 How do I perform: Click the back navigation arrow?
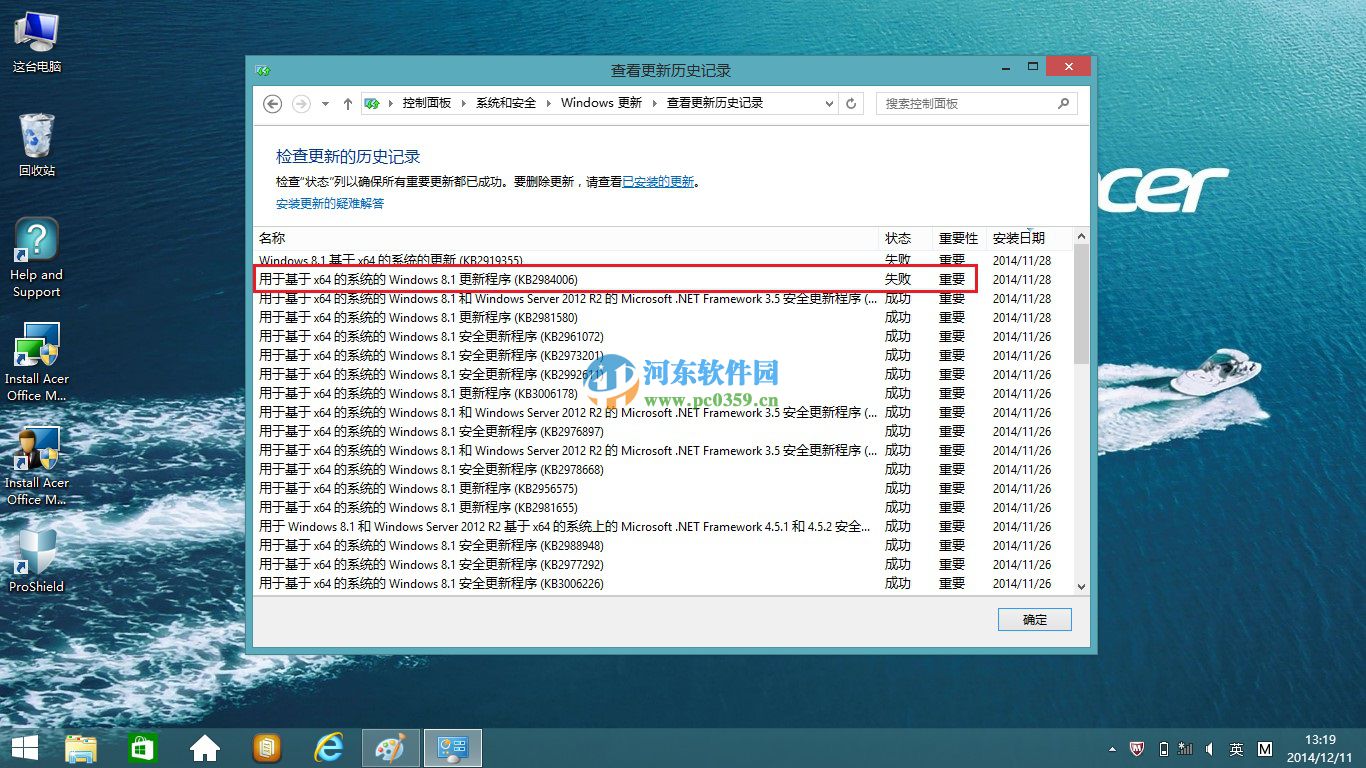[272, 103]
